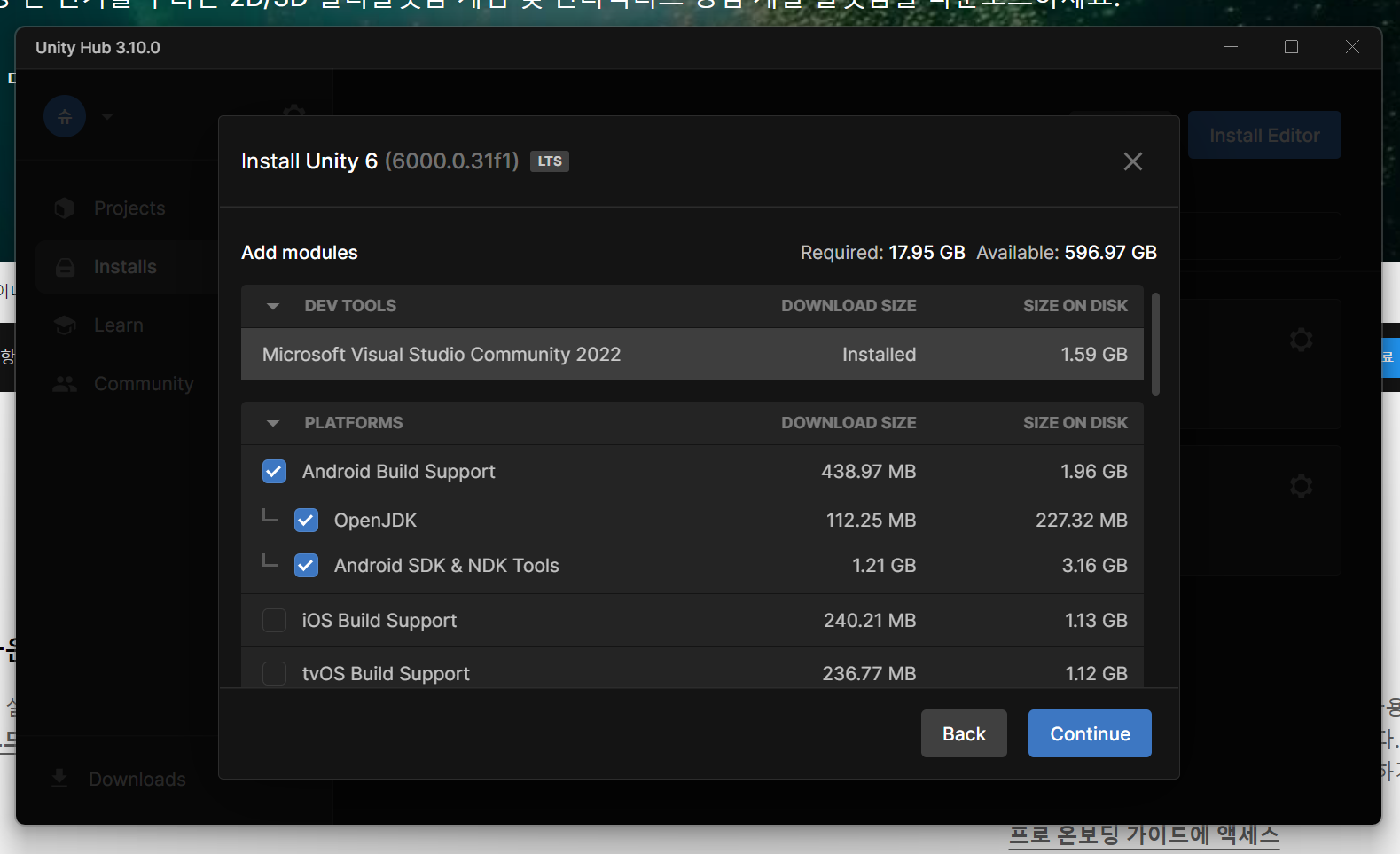
Task: Open the Installs sidebar item
Action: coord(125,267)
